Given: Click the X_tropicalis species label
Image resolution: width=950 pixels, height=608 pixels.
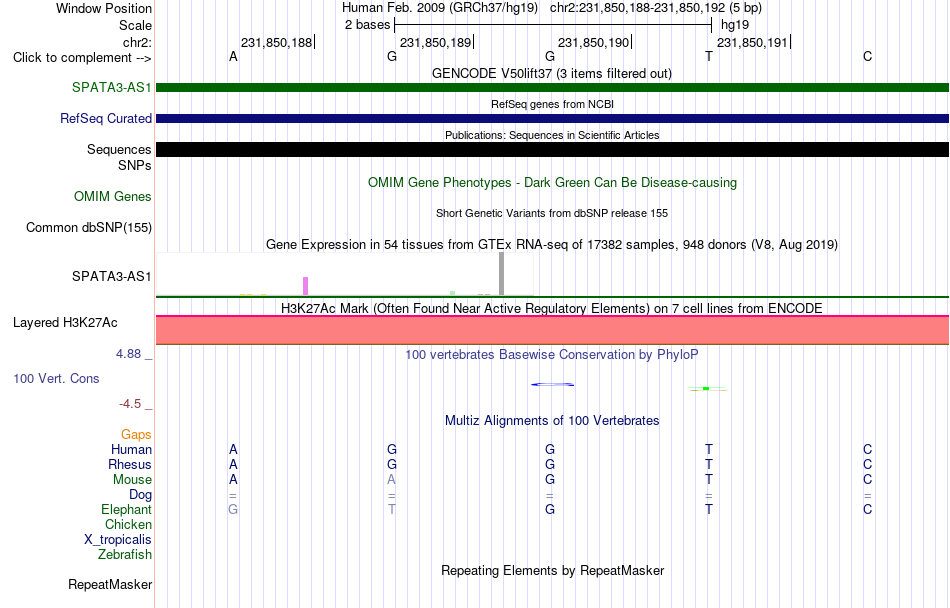Looking at the screenshot, I should point(118,540).
